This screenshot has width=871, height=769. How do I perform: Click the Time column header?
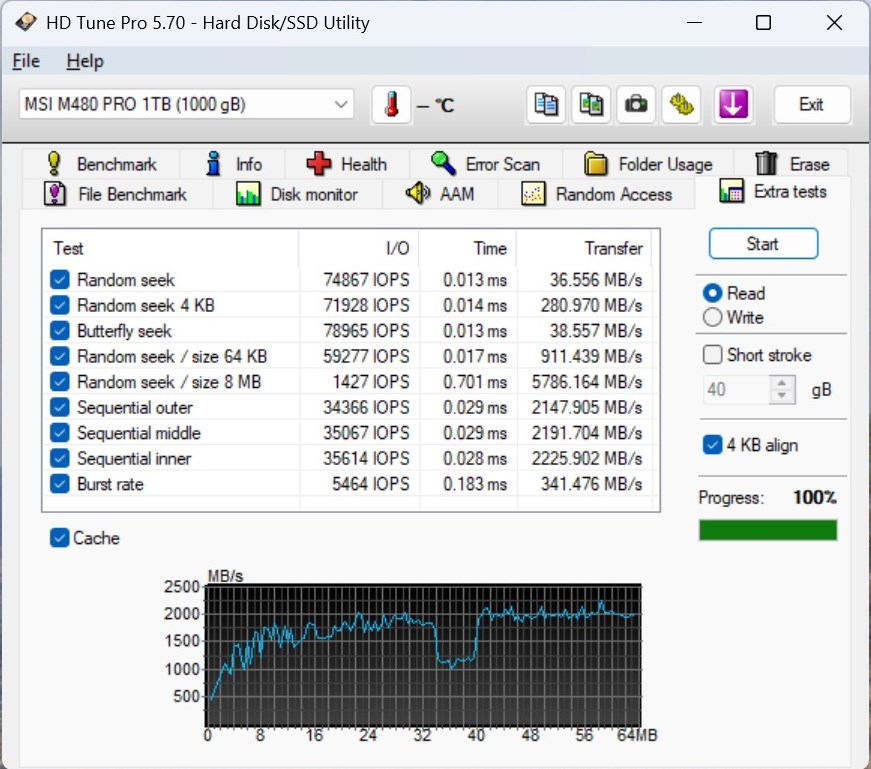tap(468, 248)
